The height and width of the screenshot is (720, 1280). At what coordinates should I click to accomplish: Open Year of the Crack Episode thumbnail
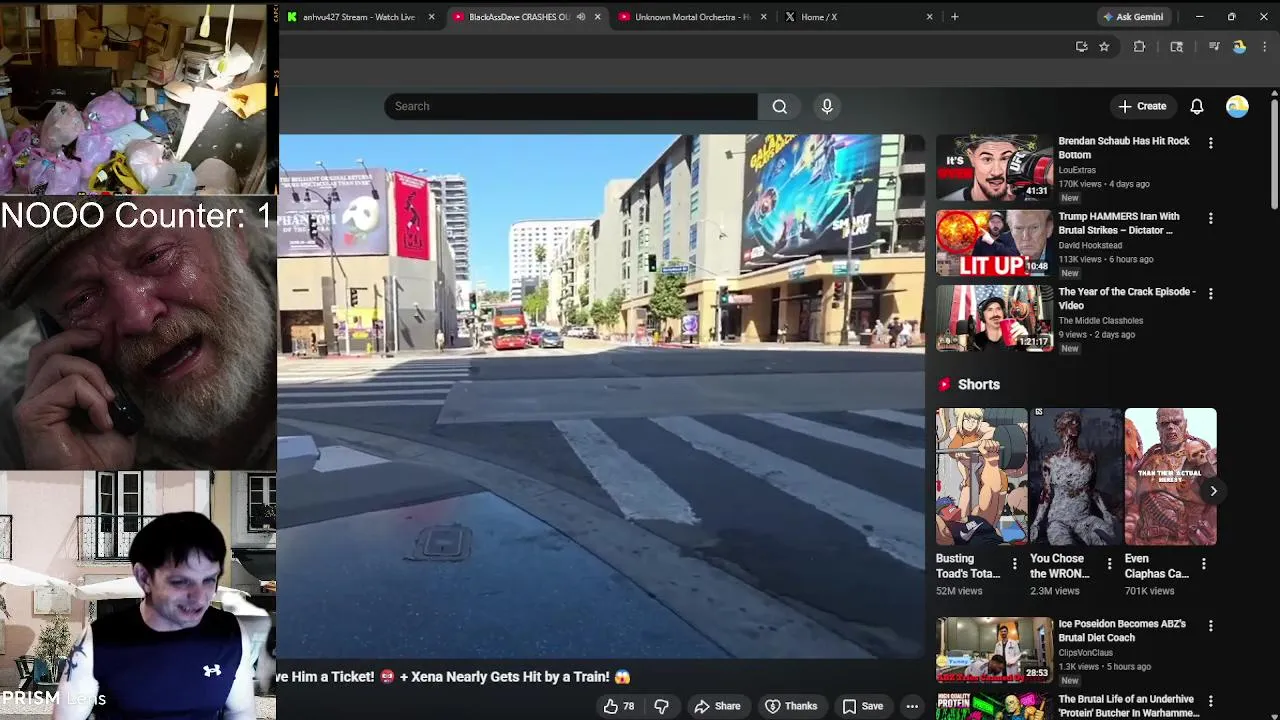[x=994, y=318]
